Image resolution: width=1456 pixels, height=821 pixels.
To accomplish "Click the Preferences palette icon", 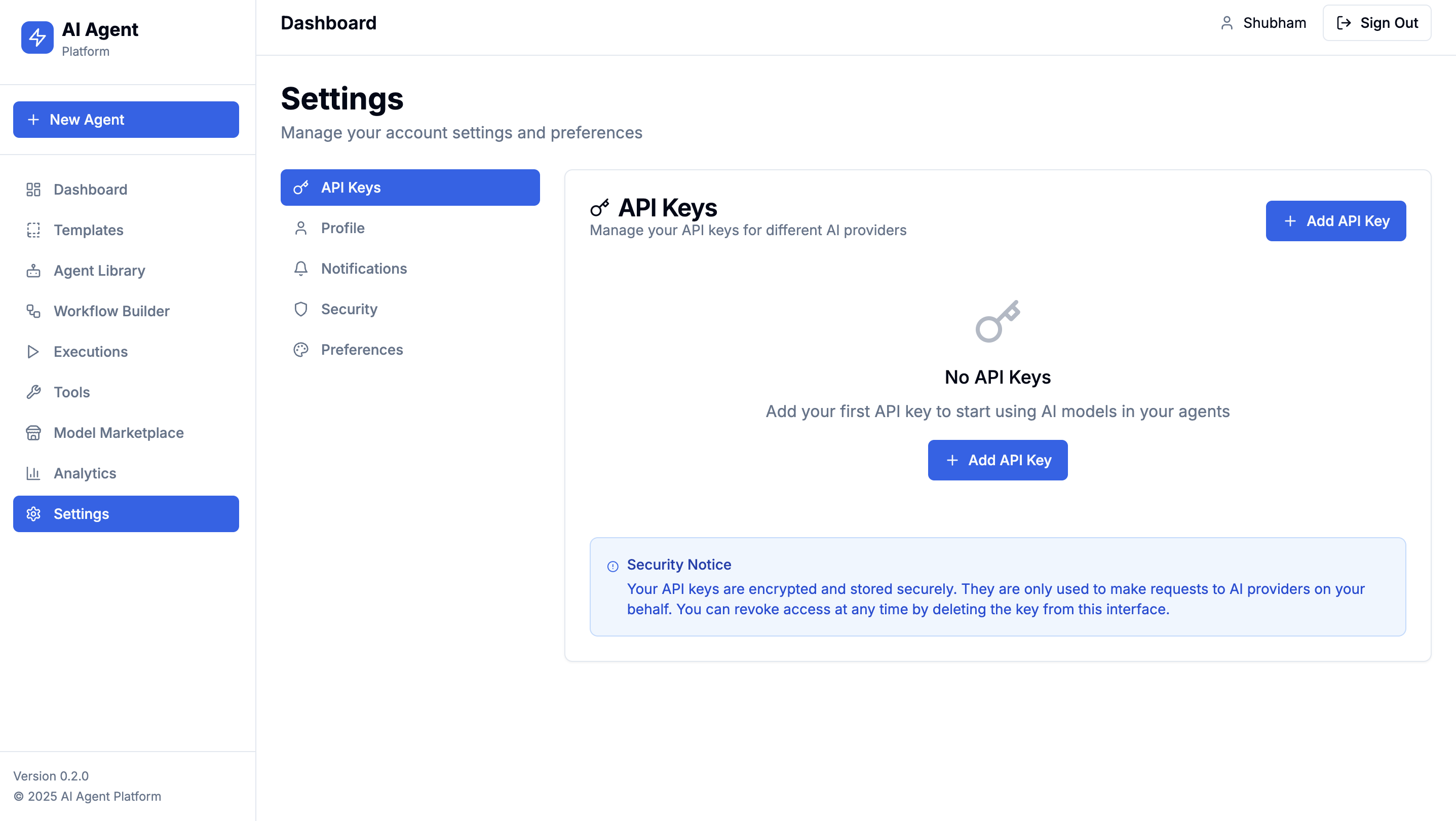I will tap(301, 350).
